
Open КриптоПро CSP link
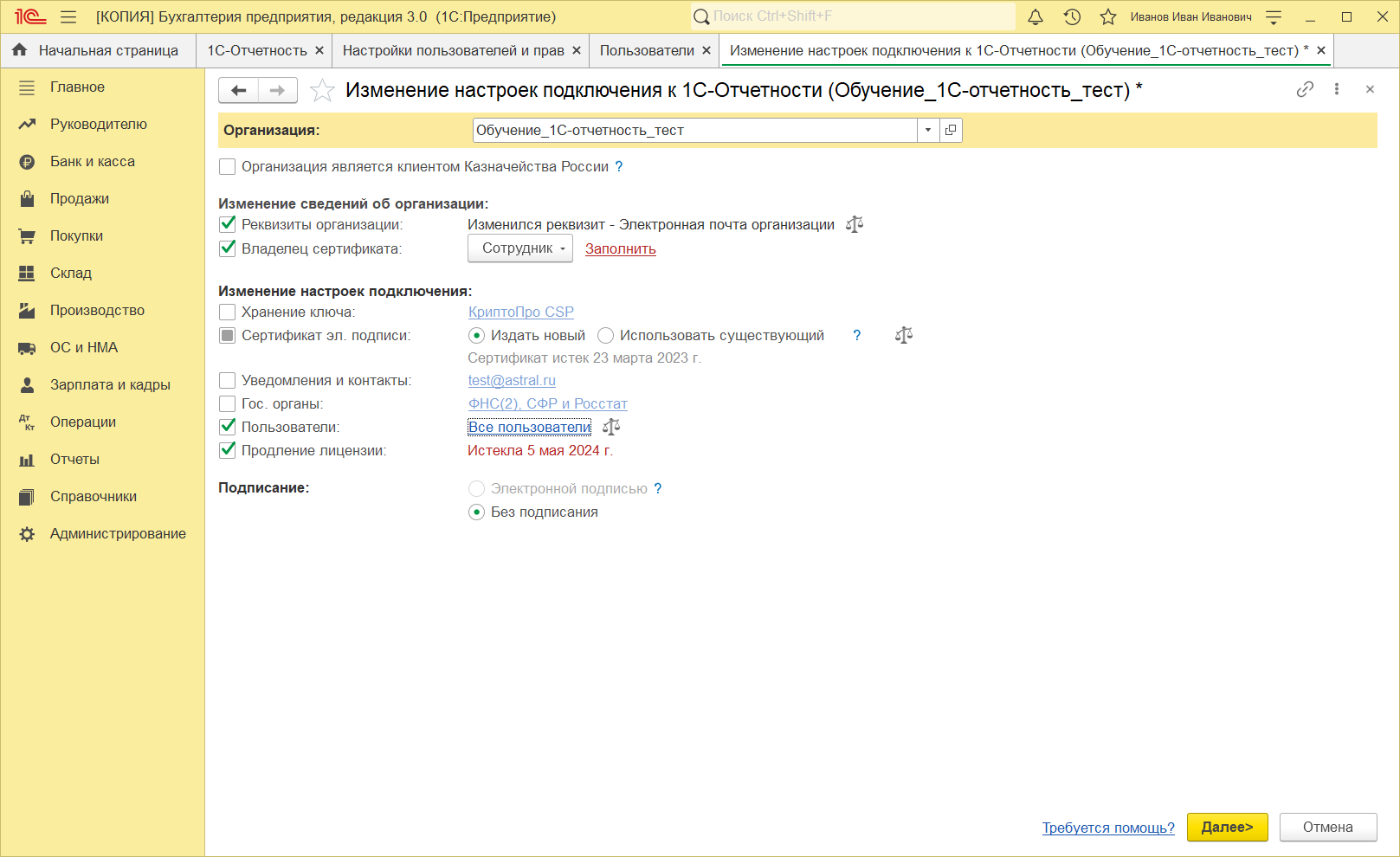pyautogui.click(x=521, y=312)
